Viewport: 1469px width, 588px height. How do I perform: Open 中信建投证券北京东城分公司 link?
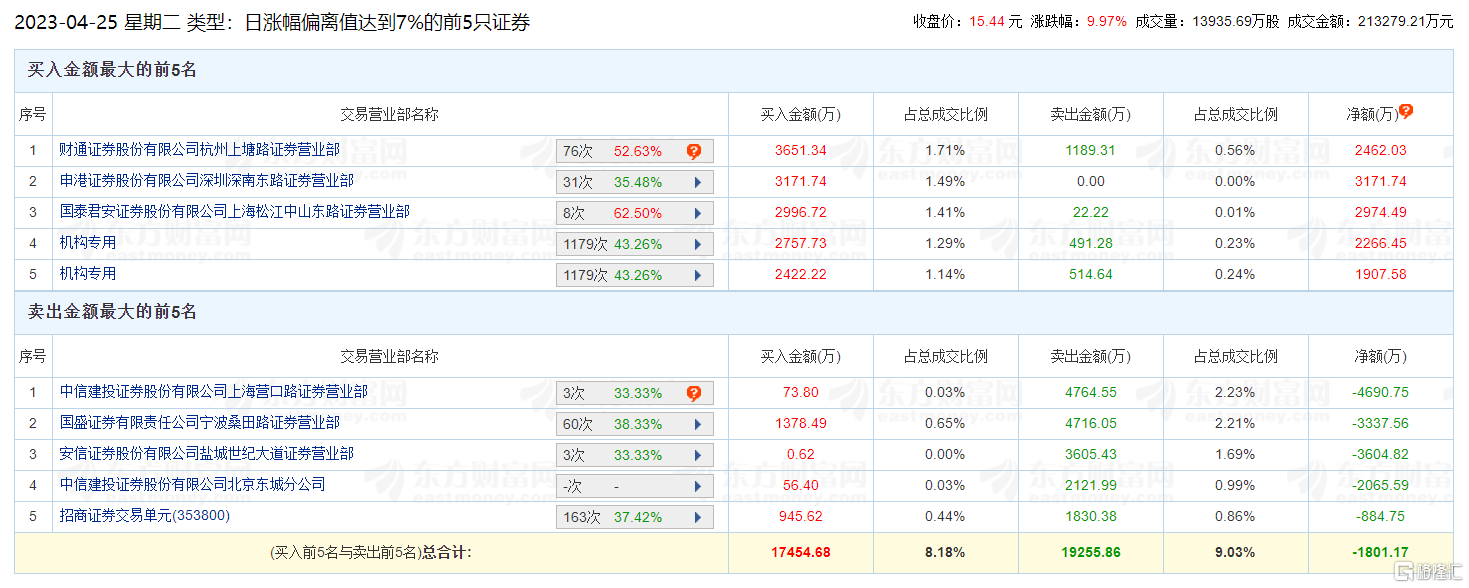tap(193, 485)
